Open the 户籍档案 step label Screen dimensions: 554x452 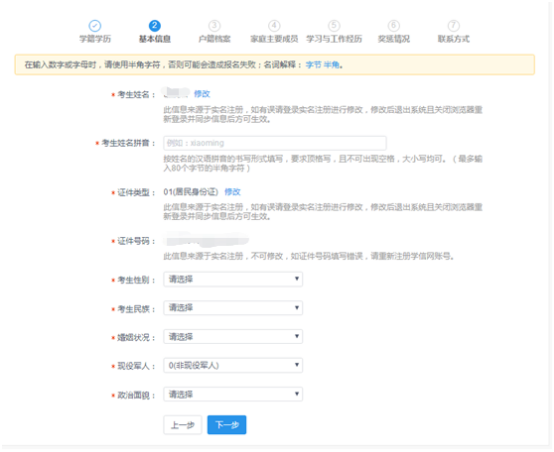214,39
